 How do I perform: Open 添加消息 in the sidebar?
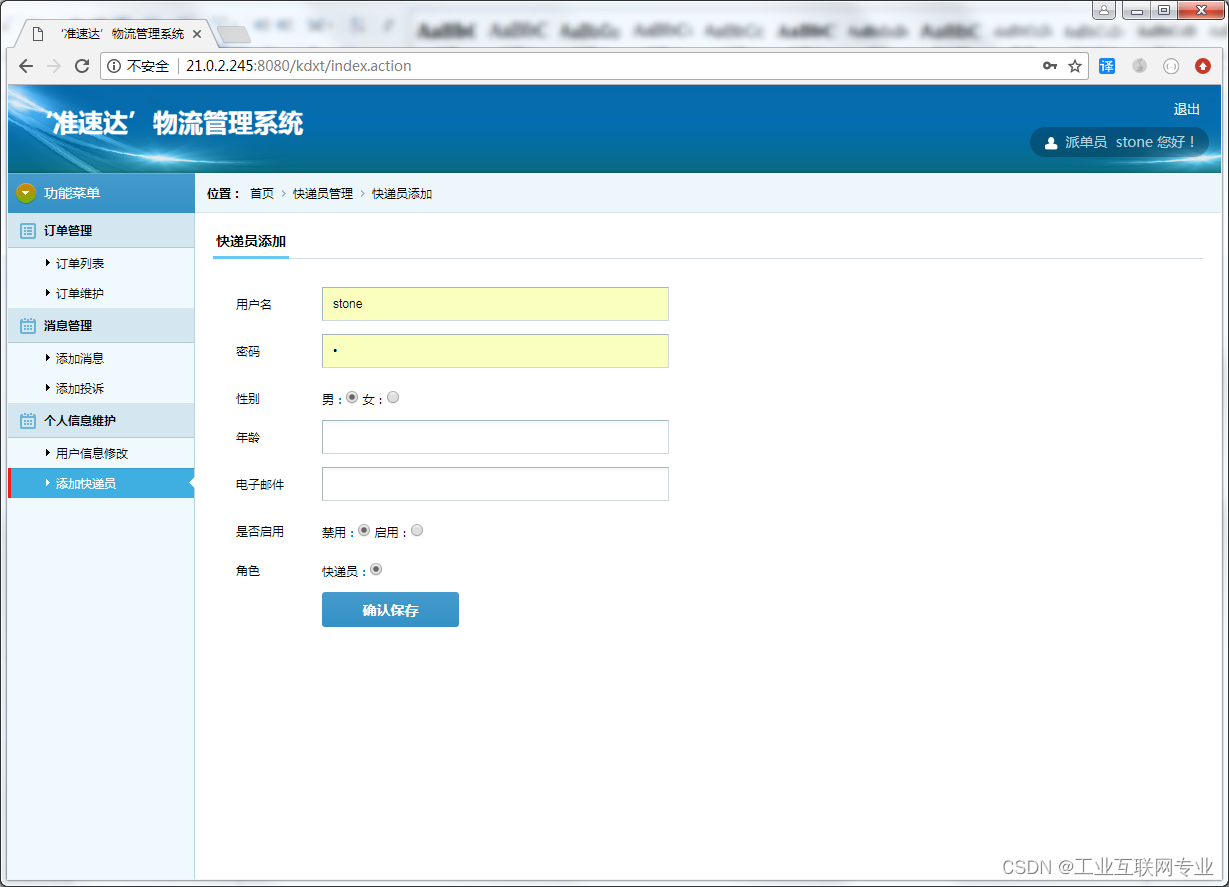pyautogui.click(x=80, y=359)
